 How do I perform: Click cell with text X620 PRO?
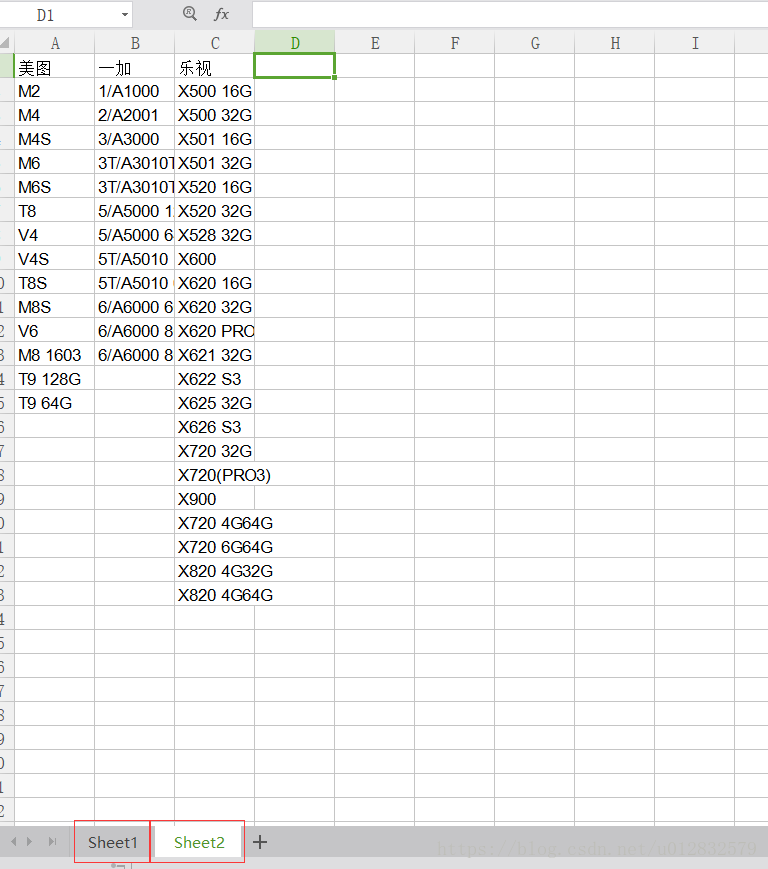pyautogui.click(x=214, y=330)
